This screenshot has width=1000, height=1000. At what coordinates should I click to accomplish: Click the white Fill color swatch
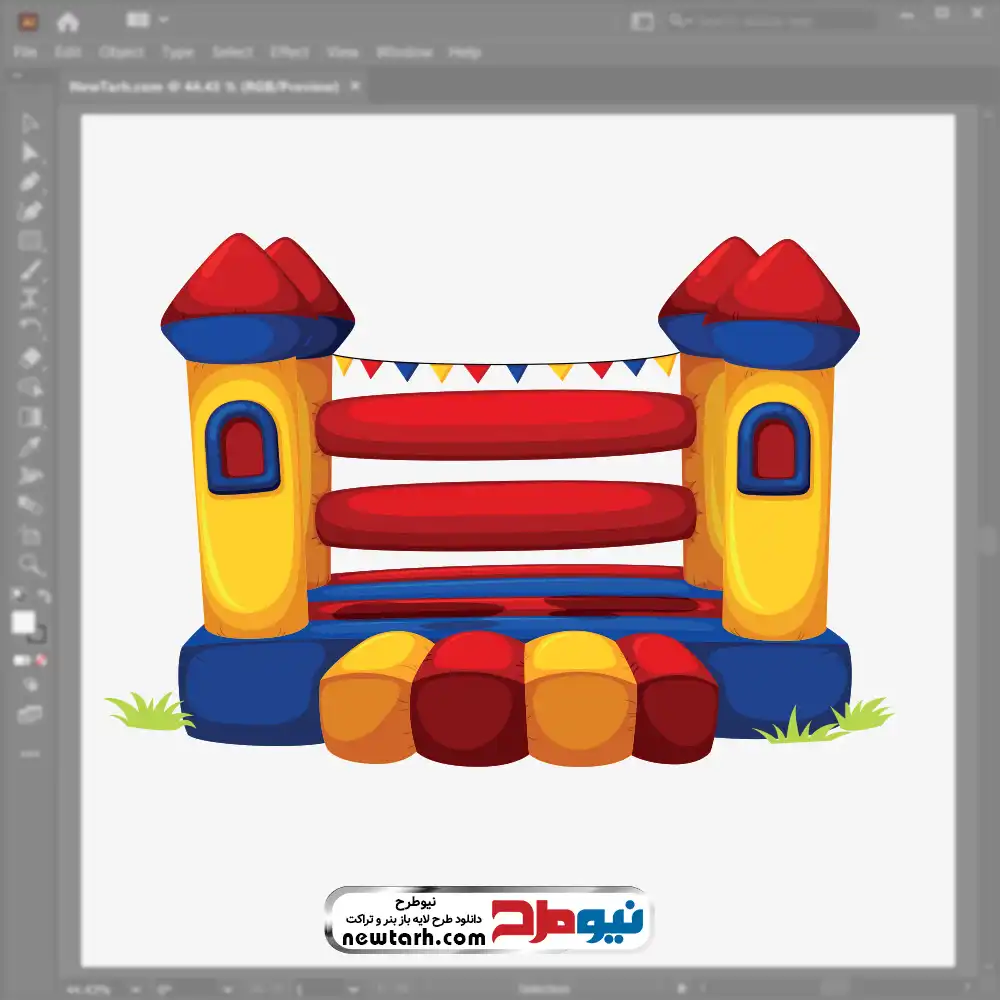pos(23,623)
